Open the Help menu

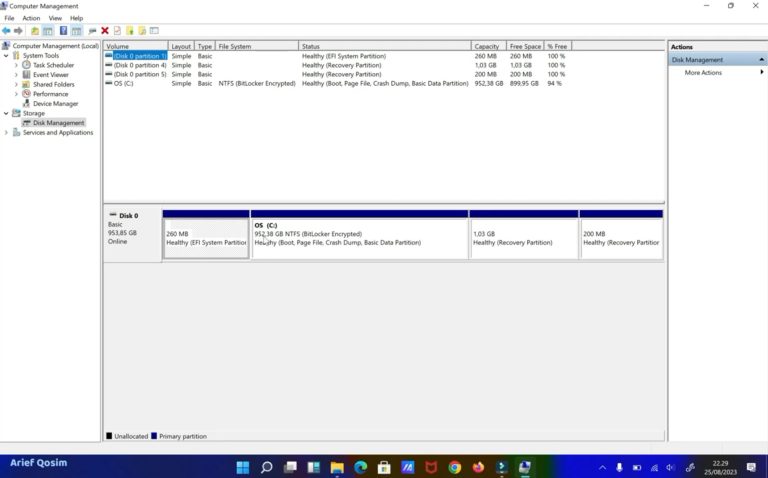point(76,18)
